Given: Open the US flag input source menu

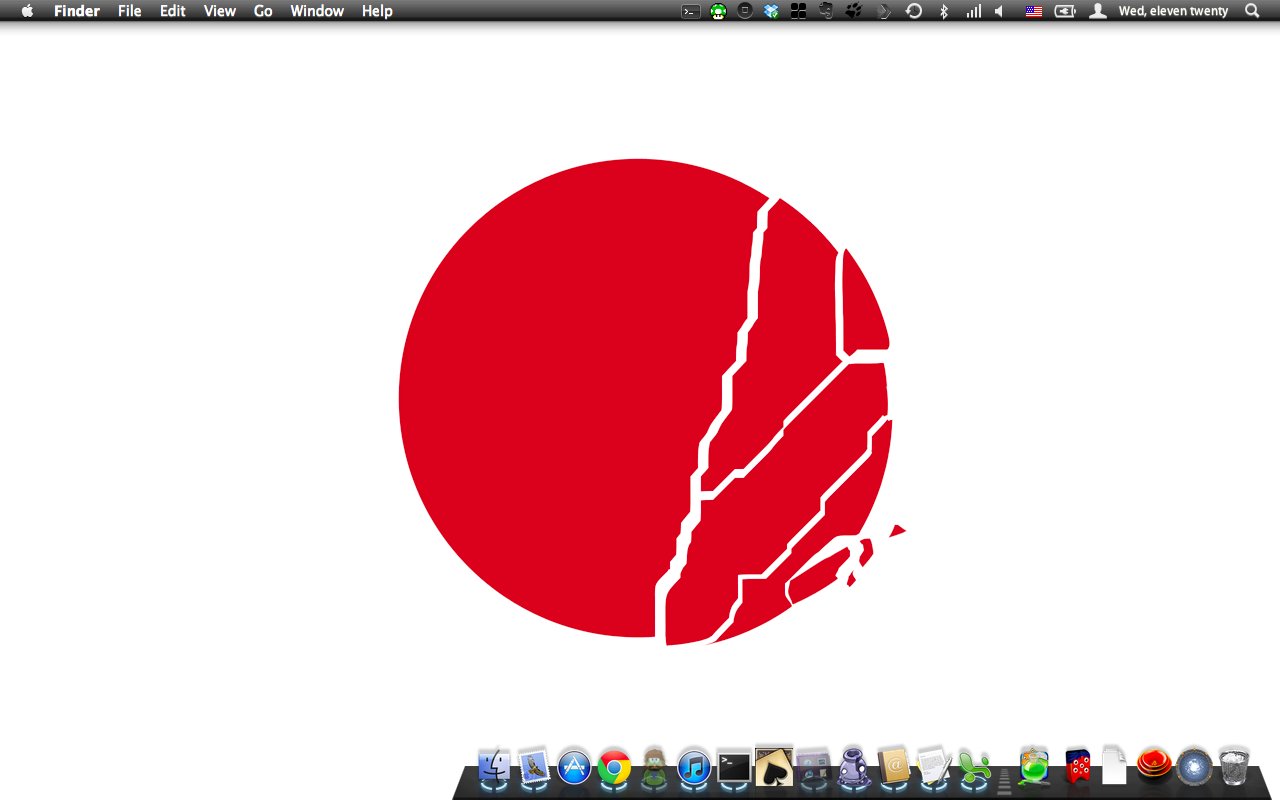Looking at the screenshot, I should 1034,11.
